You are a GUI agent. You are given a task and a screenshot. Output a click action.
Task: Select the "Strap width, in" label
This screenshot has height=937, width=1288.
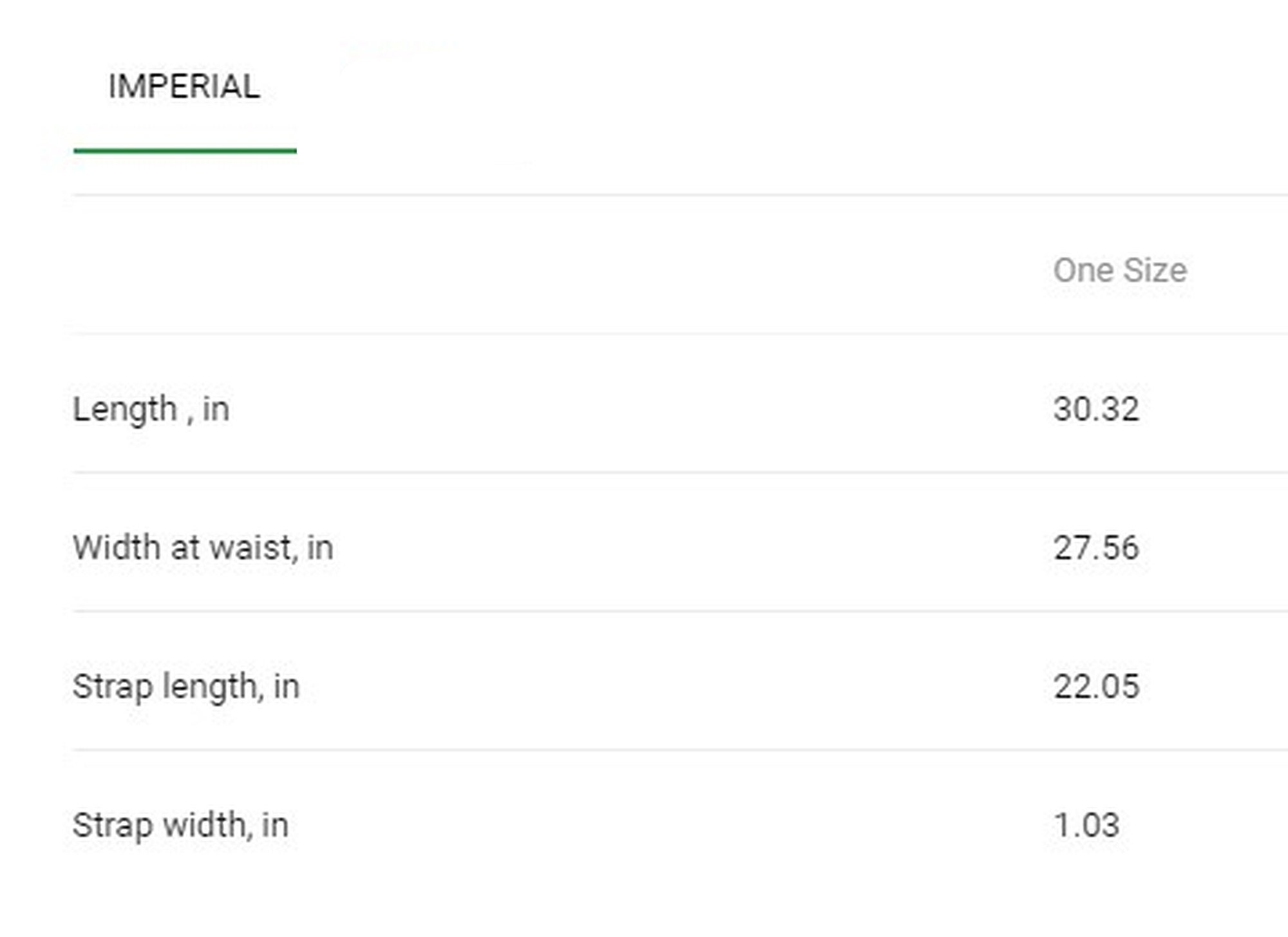pos(180,826)
